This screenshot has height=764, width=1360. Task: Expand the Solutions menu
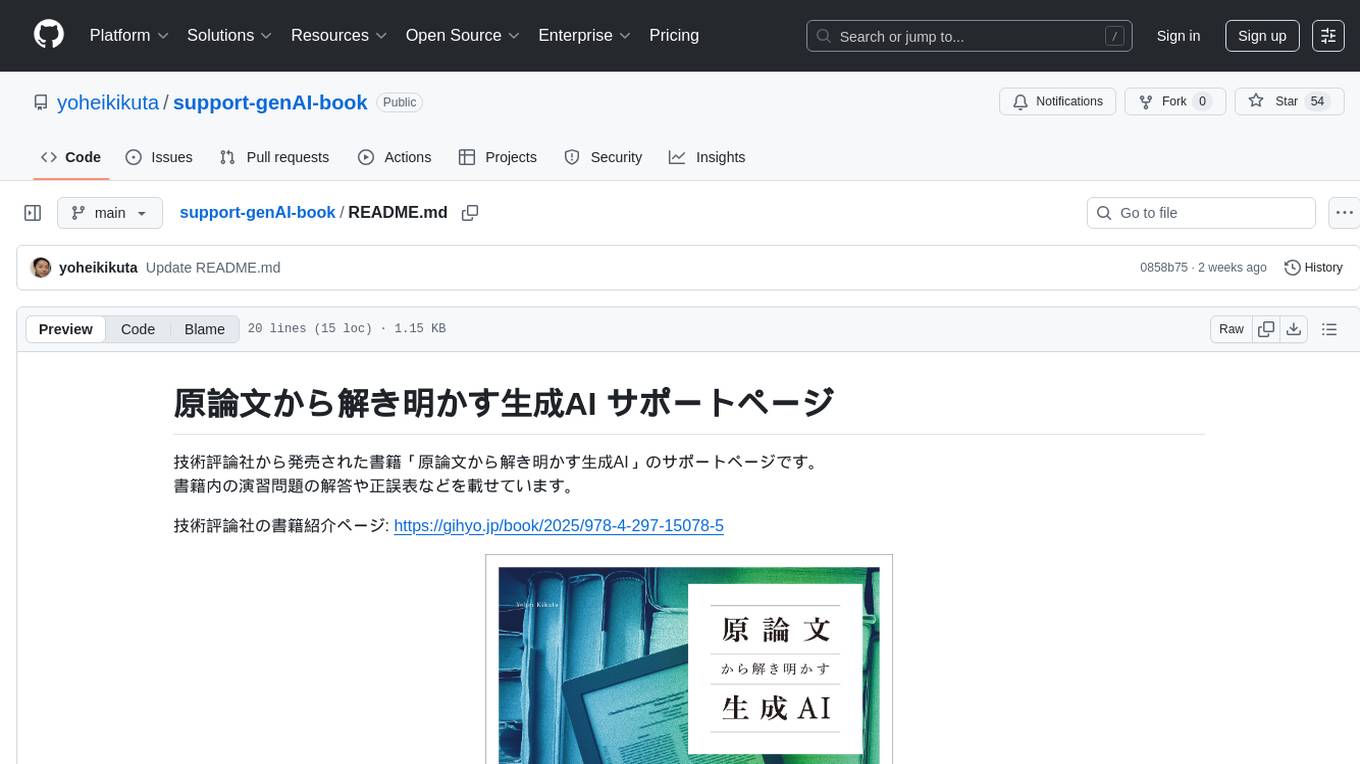tap(230, 35)
